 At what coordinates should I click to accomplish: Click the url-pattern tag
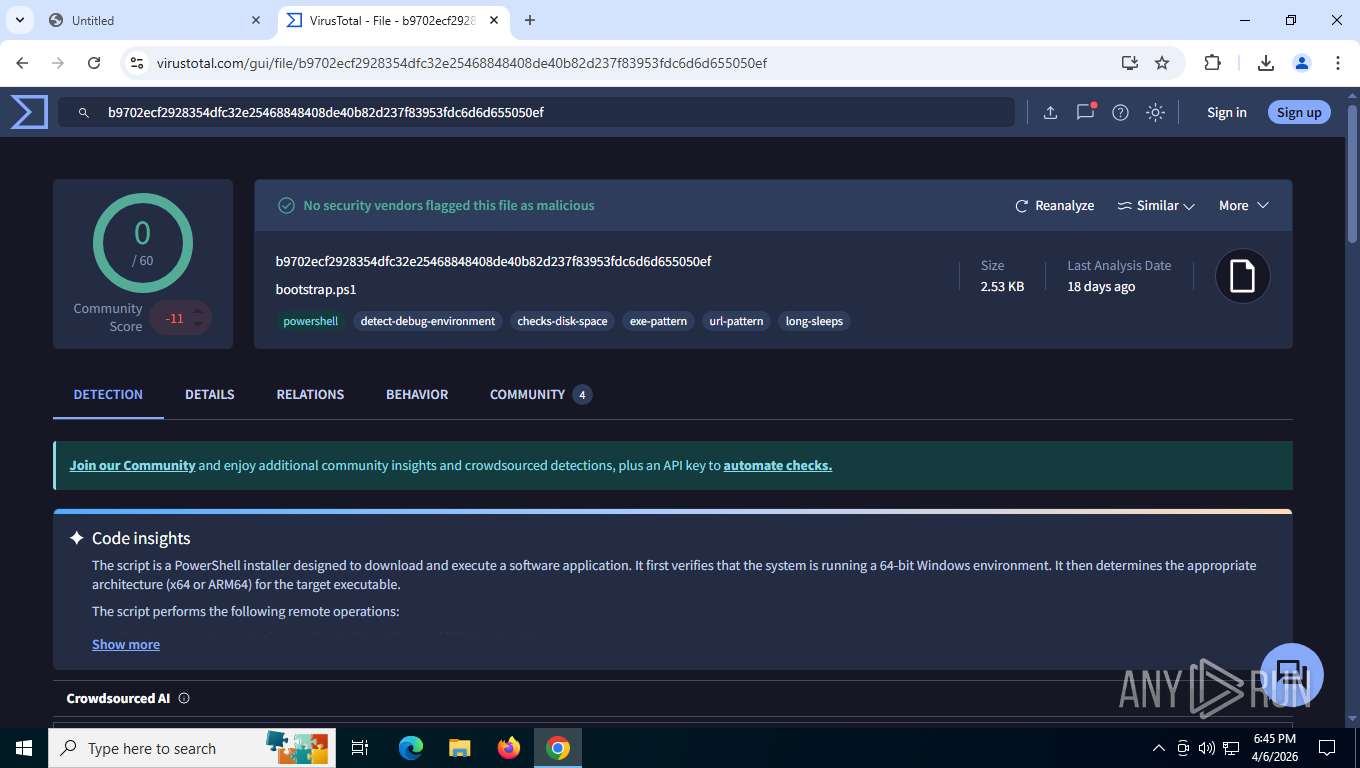[736, 321]
